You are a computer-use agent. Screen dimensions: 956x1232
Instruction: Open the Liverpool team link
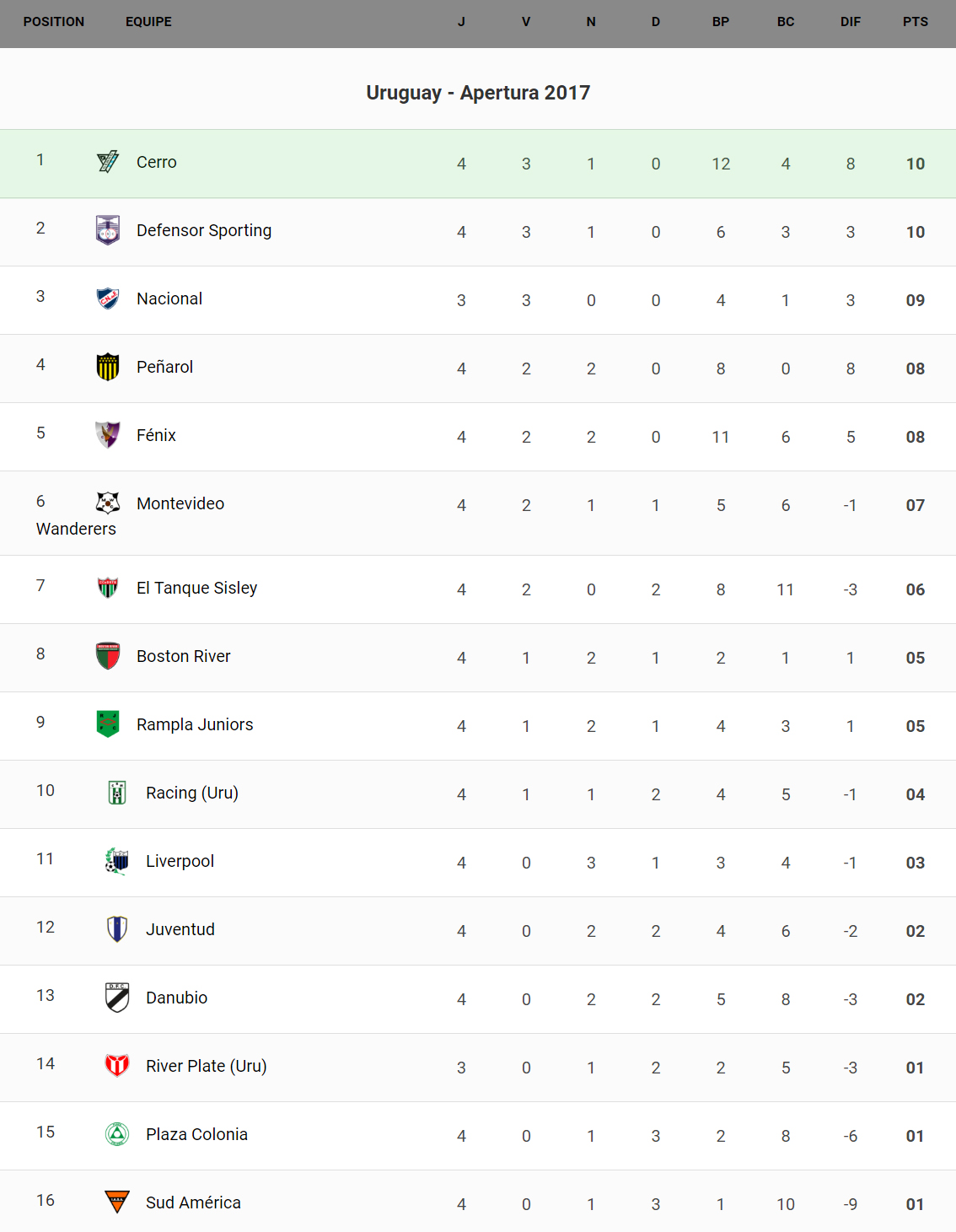click(x=180, y=861)
